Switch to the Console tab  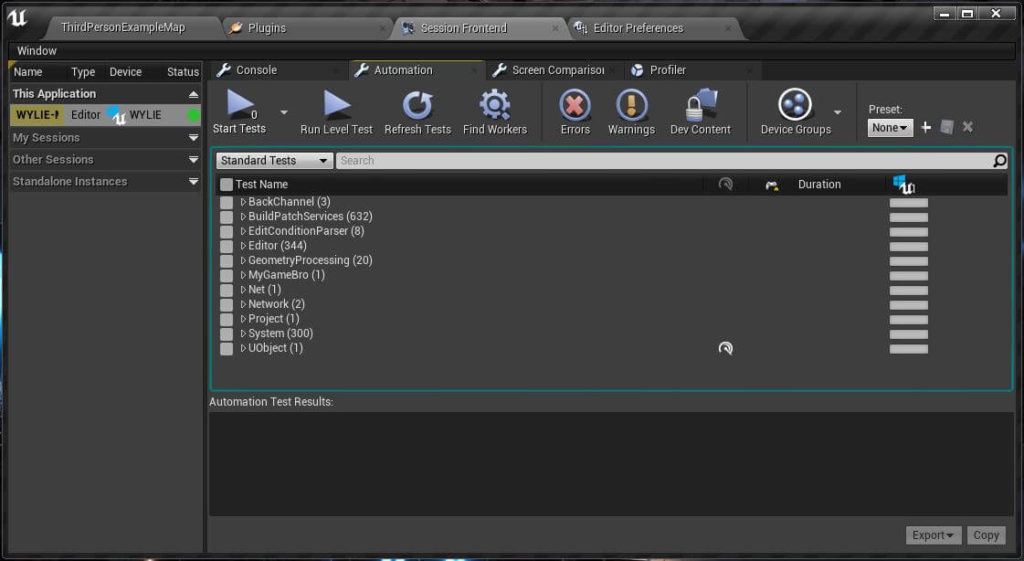pyautogui.click(x=279, y=70)
